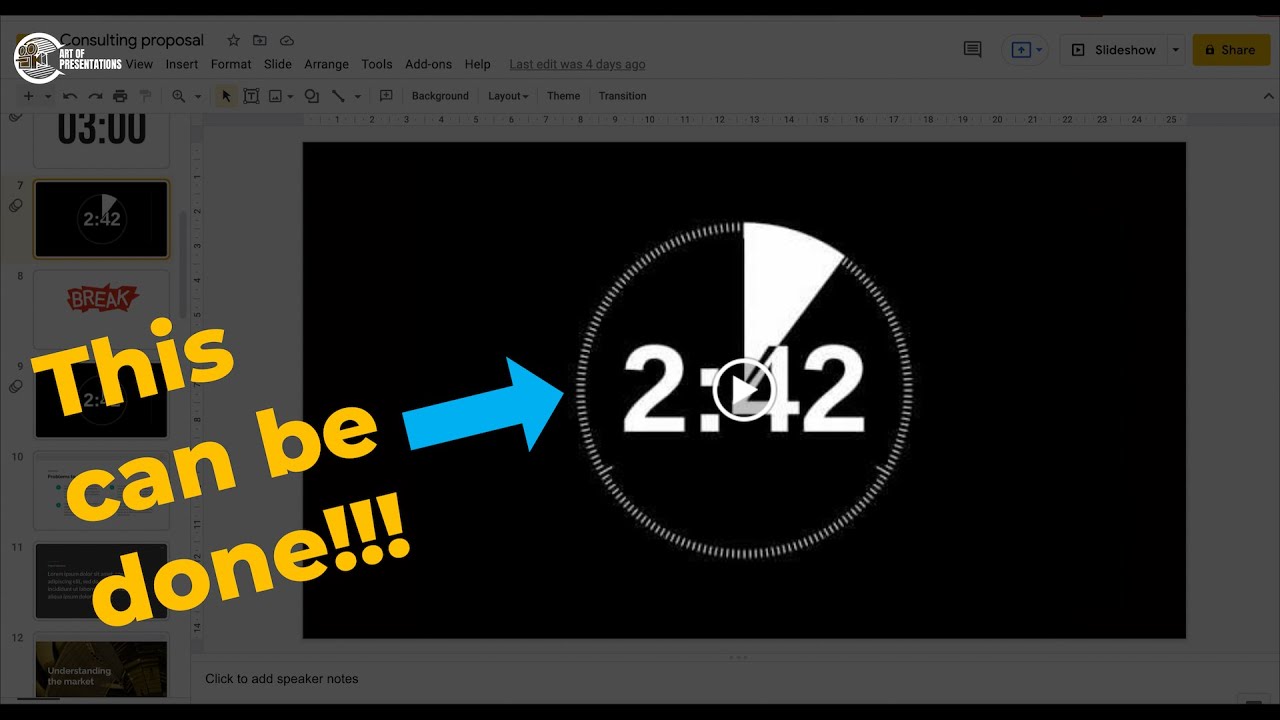
Task: Open the Help menu
Action: click(x=478, y=64)
